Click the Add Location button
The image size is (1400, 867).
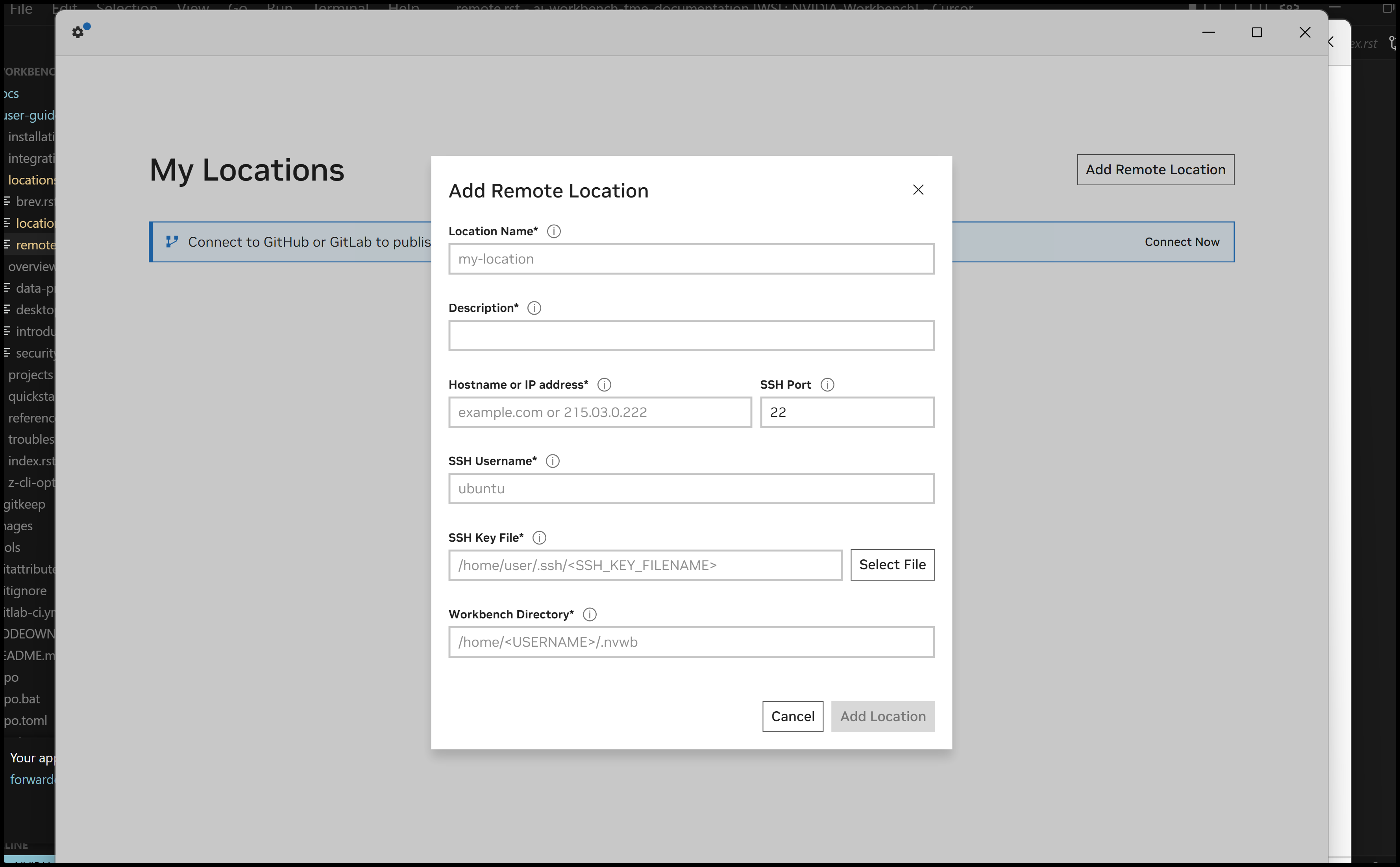[x=883, y=716]
